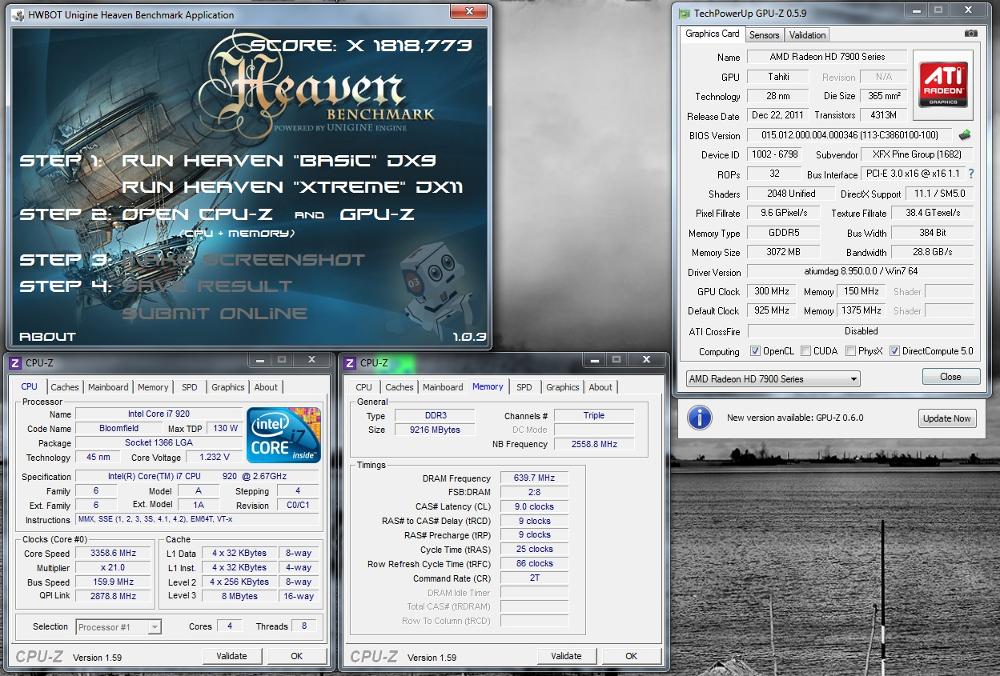
Task: Open Memory tab in left CPU-Z window
Action: 153,387
